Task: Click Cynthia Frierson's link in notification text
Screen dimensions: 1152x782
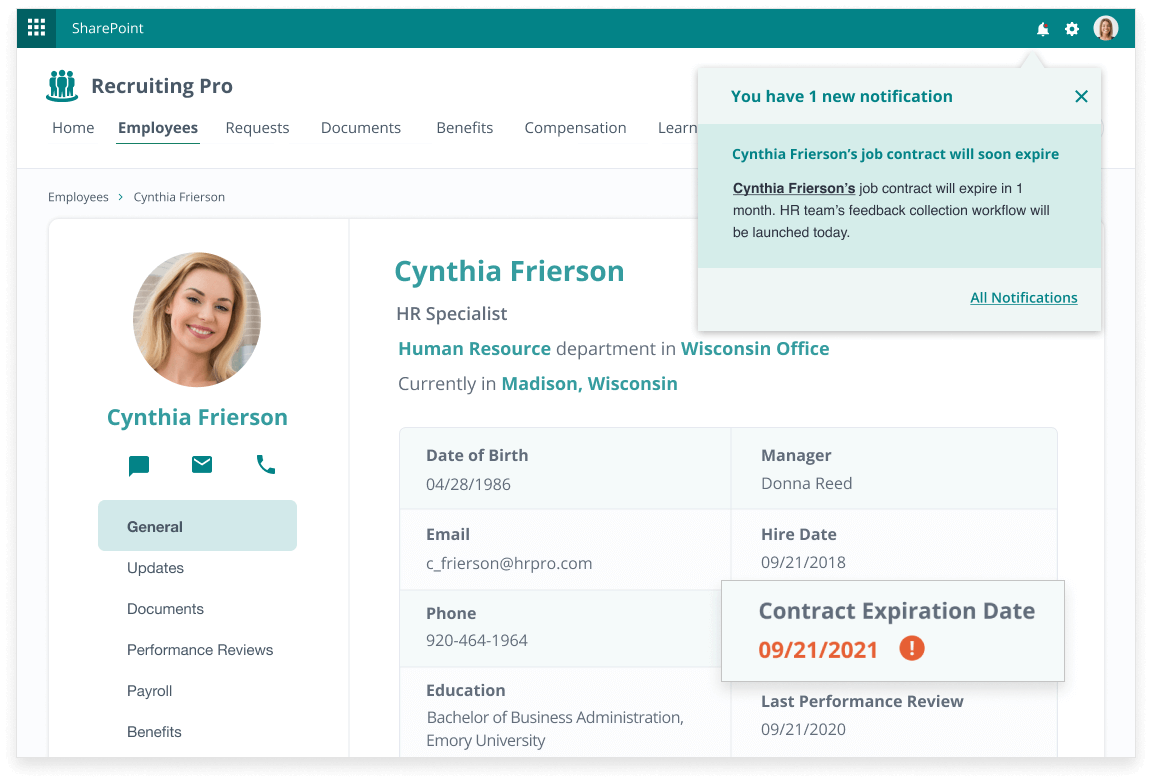Action: point(794,188)
